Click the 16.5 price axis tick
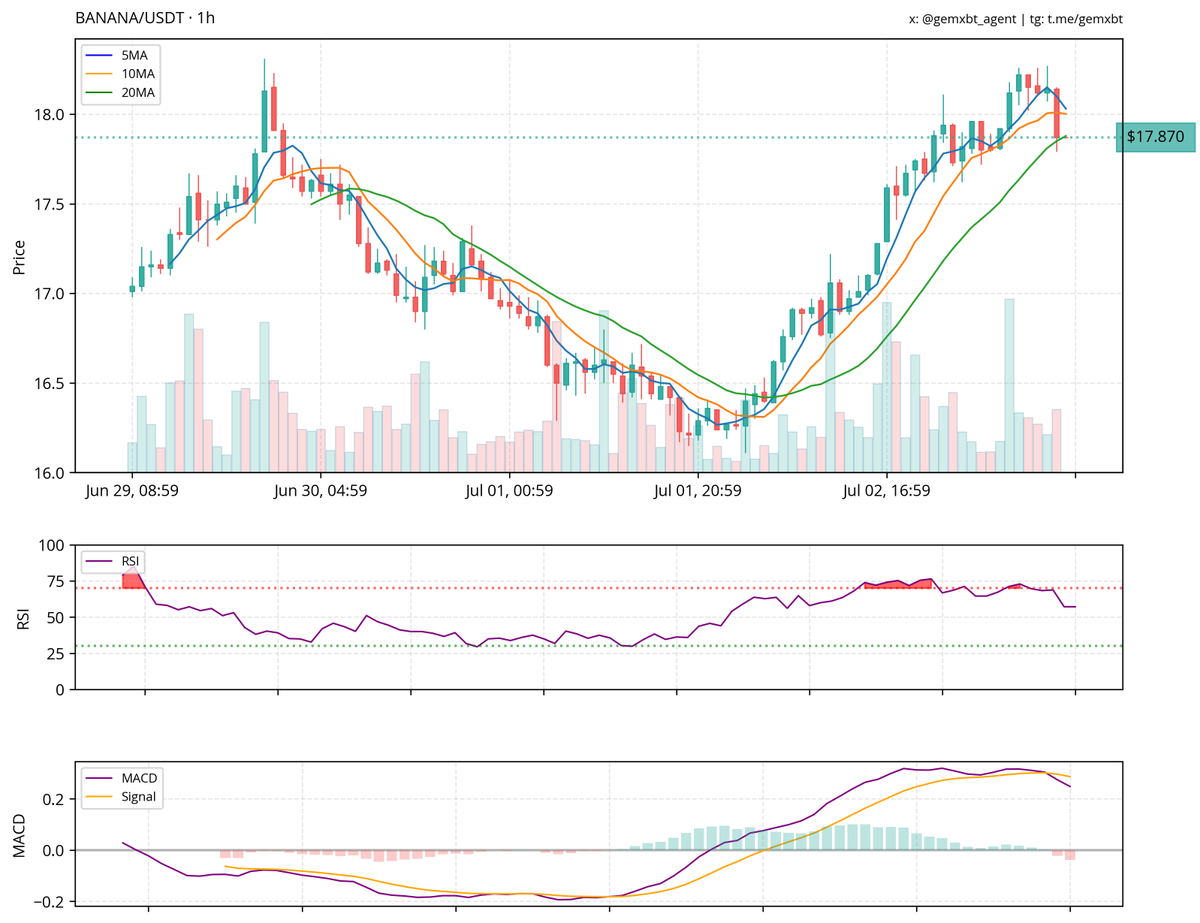Screen dimensions: 1200x923 tap(48, 383)
